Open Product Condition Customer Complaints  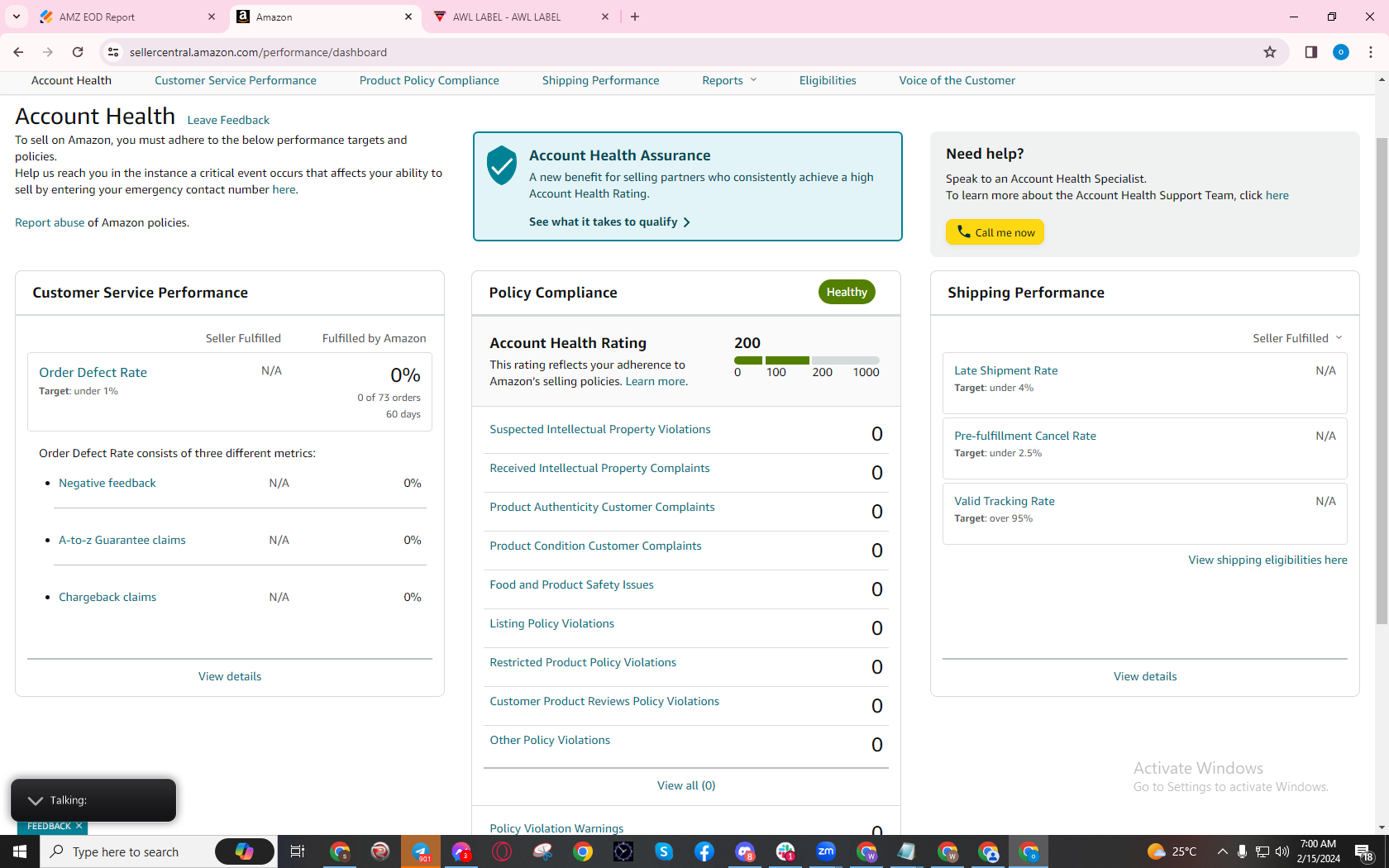[595, 546]
